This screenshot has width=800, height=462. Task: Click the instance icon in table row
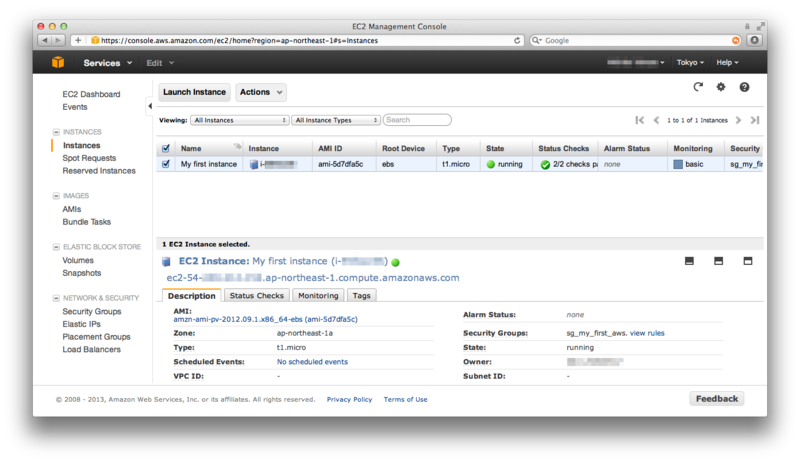(x=254, y=164)
